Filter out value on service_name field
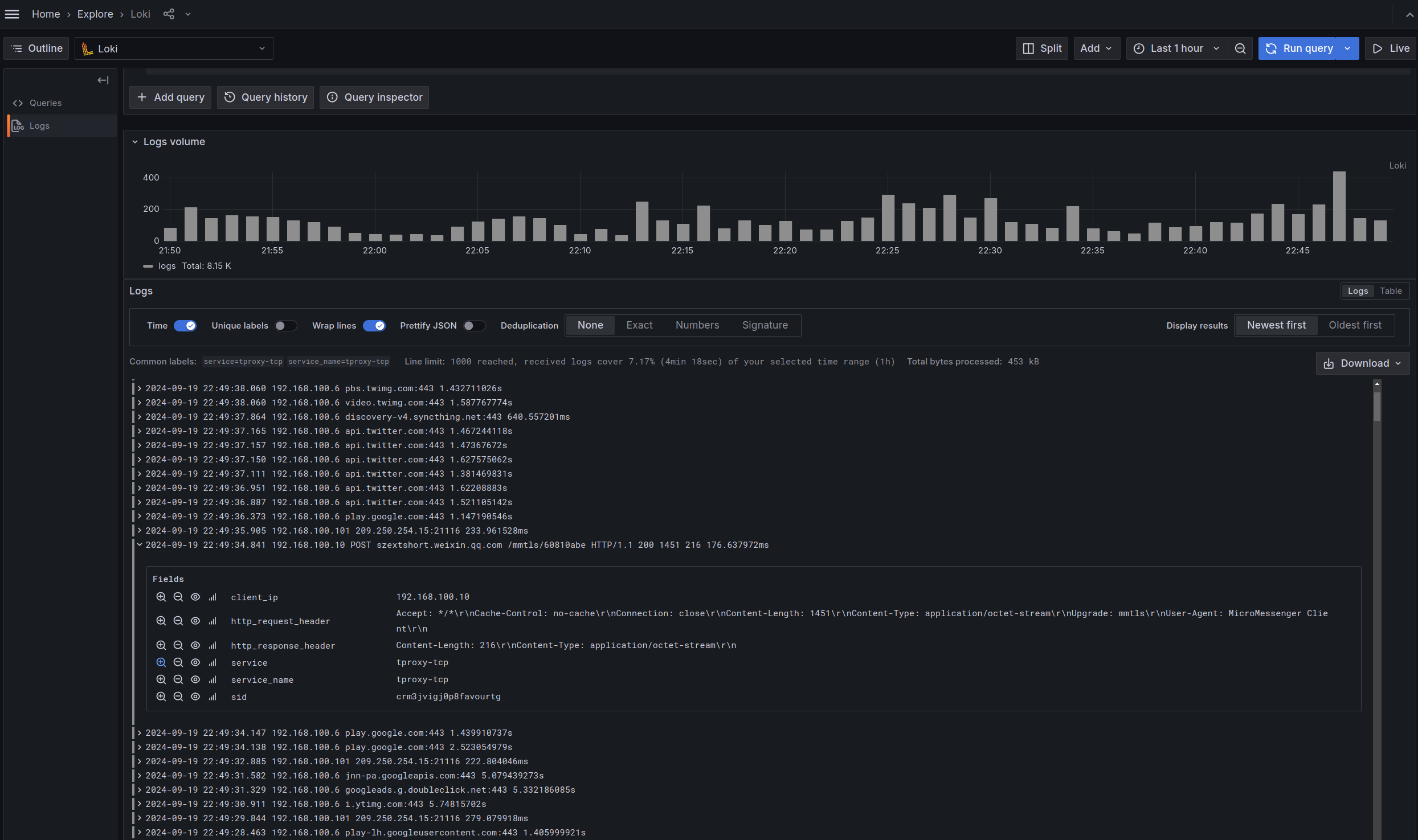The image size is (1418, 840). point(178,679)
